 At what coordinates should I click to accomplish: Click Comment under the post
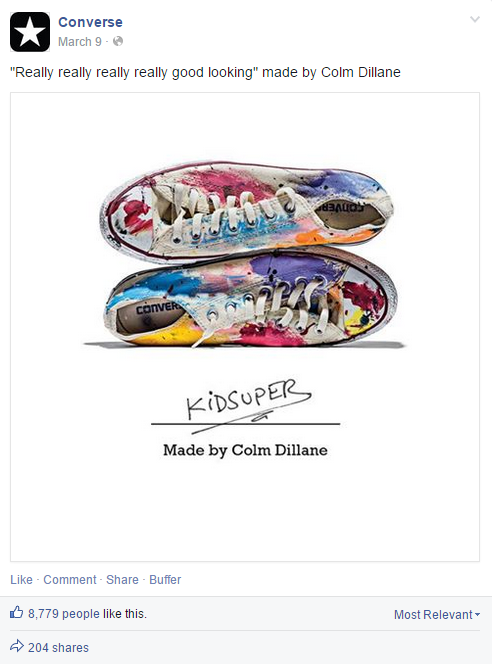pos(70,579)
